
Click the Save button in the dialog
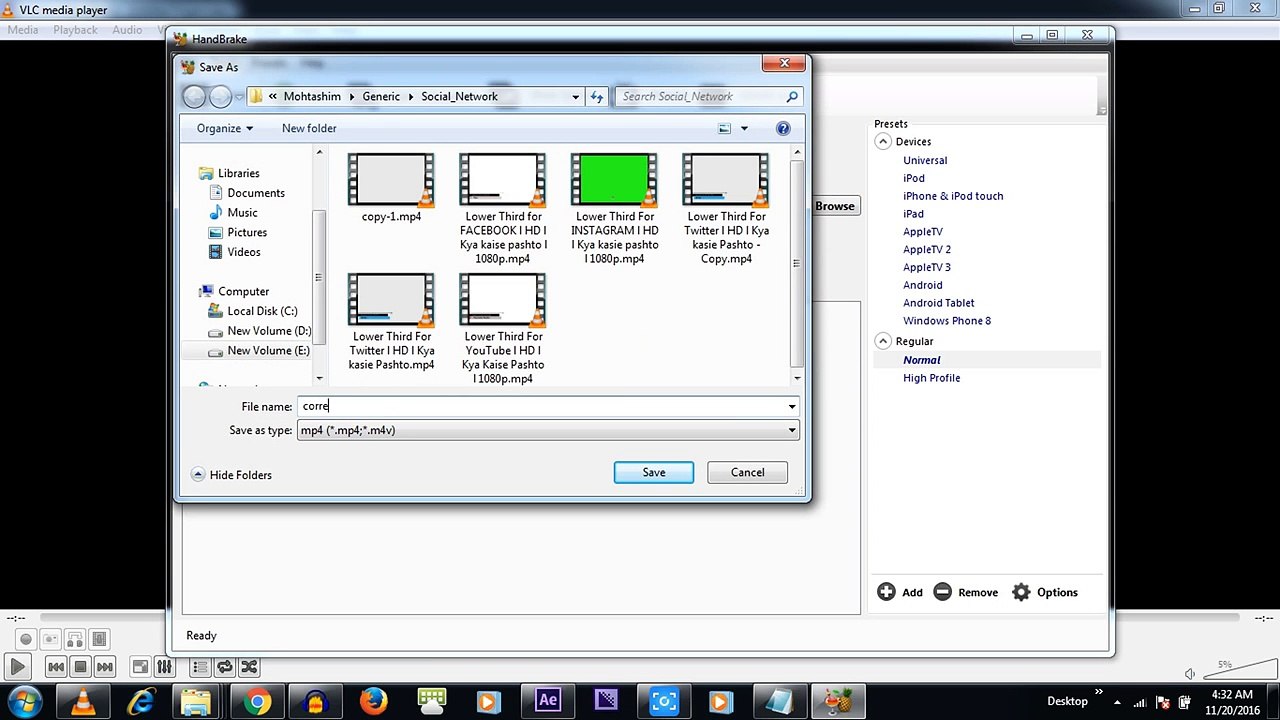(x=653, y=472)
